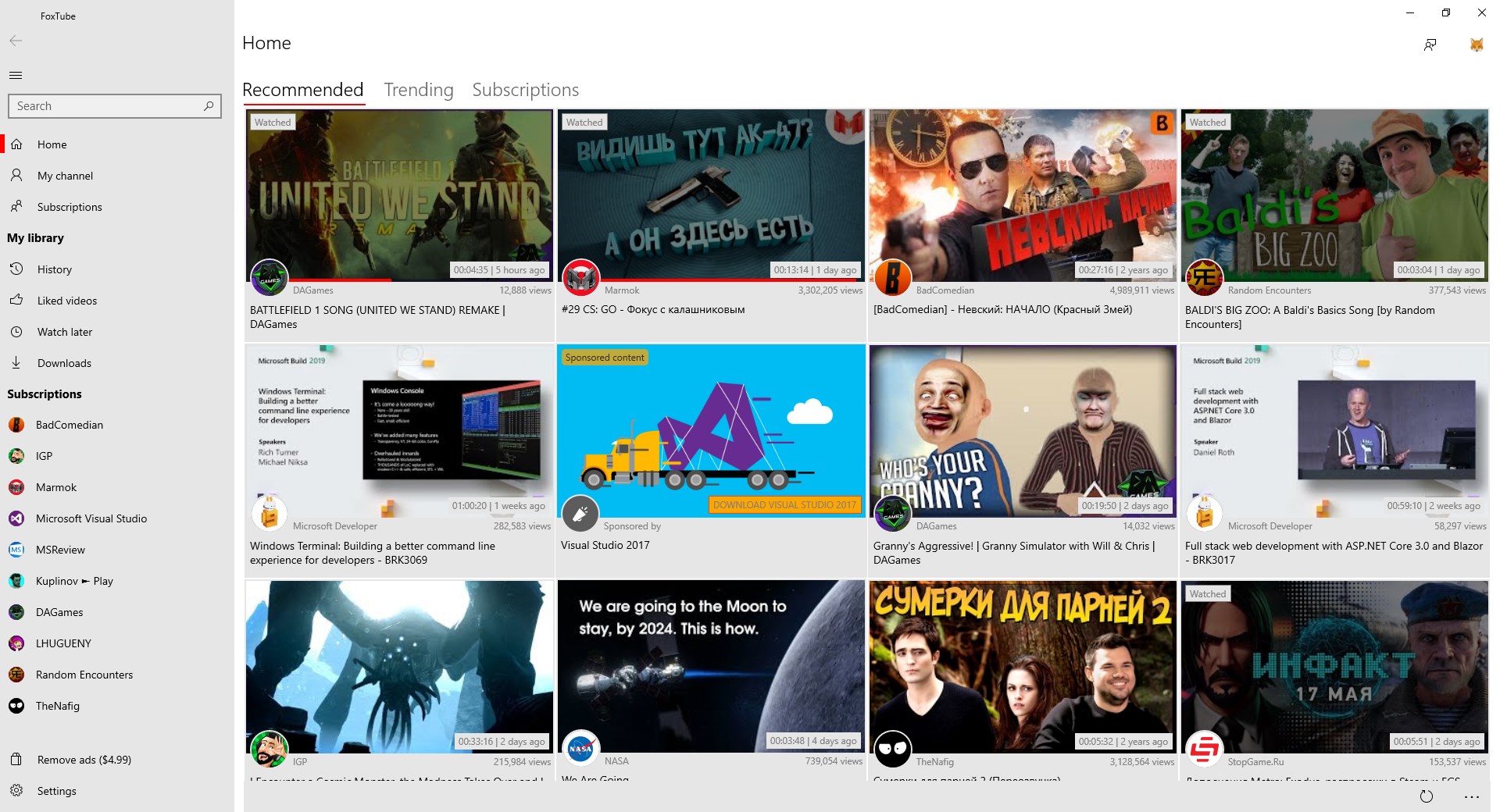Click the LHUGUENY subscription avatar in sidebar
This screenshot has height=812, width=1500.
point(16,643)
